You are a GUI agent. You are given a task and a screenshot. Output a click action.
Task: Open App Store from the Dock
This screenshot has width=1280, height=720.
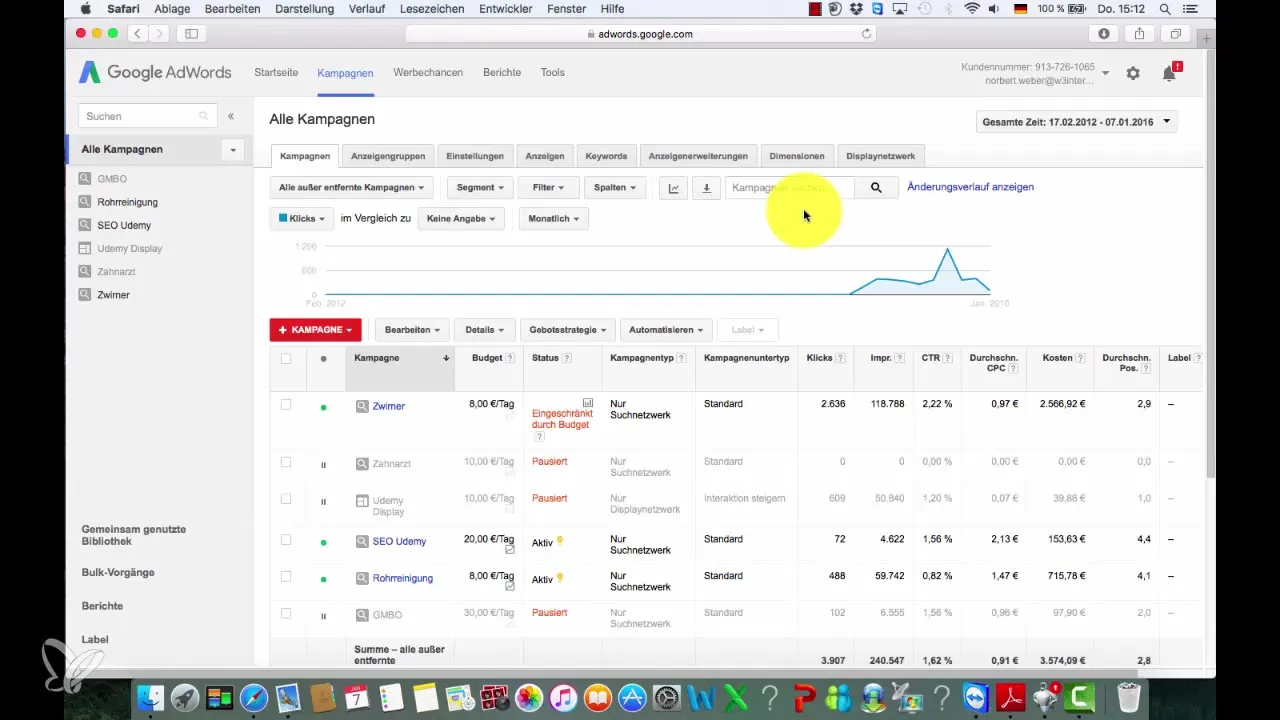tap(632, 697)
